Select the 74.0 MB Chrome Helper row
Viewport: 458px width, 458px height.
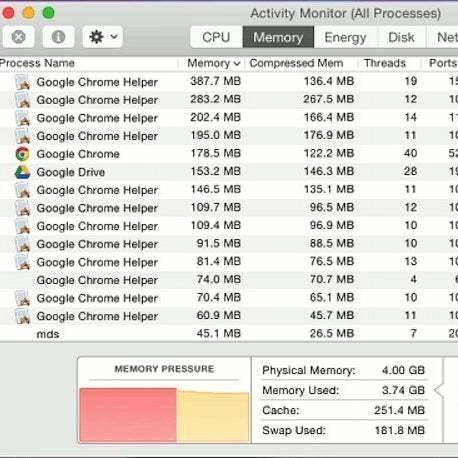229,280
